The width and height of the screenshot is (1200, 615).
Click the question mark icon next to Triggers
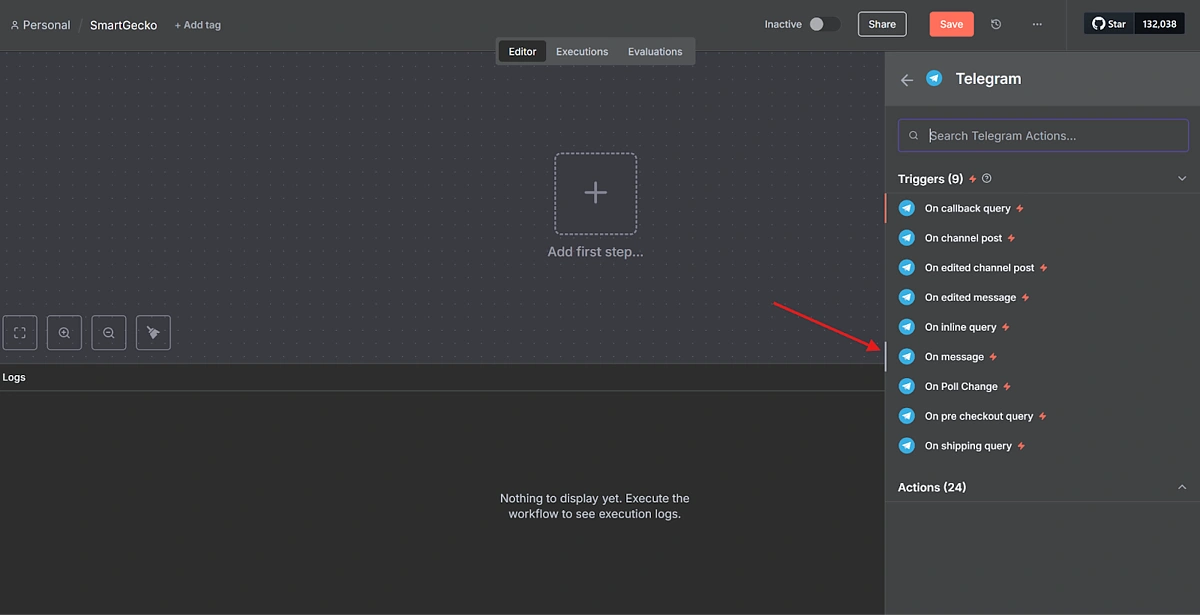pyautogui.click(x=986, y=178)
